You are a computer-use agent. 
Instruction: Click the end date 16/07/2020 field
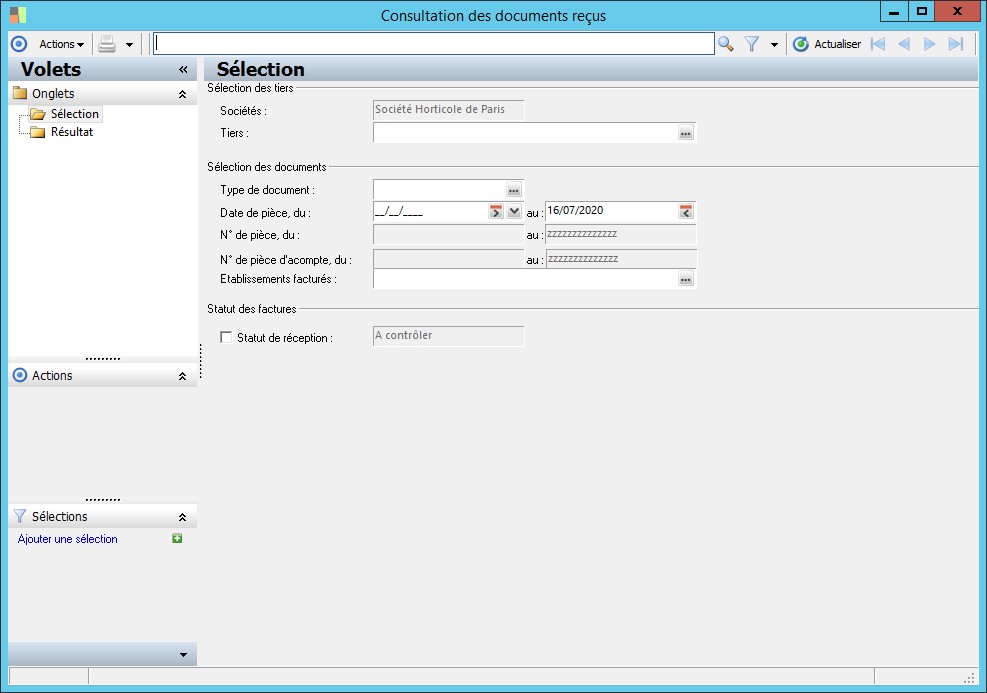click(x=611, y=211)
